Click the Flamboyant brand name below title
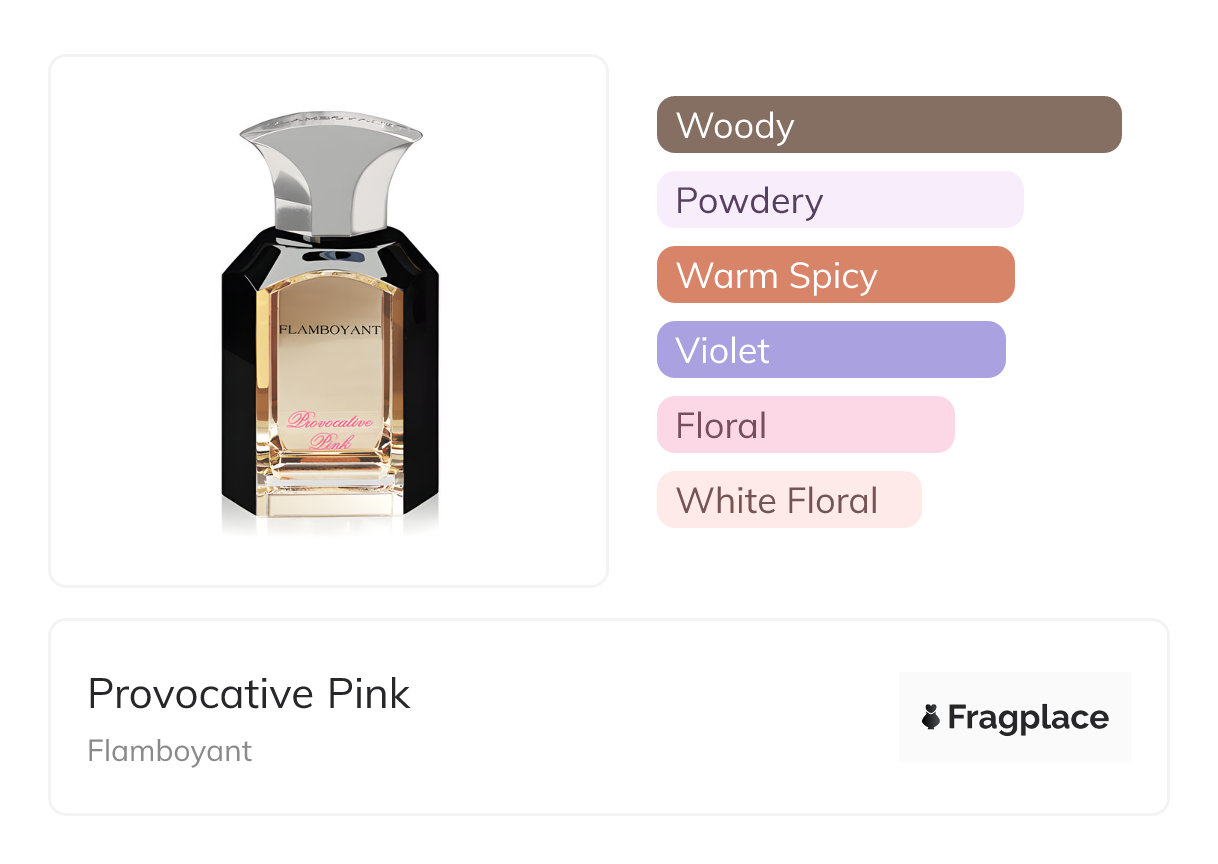The height and width of the screenshot is (864, 1218). click(170, 751)
